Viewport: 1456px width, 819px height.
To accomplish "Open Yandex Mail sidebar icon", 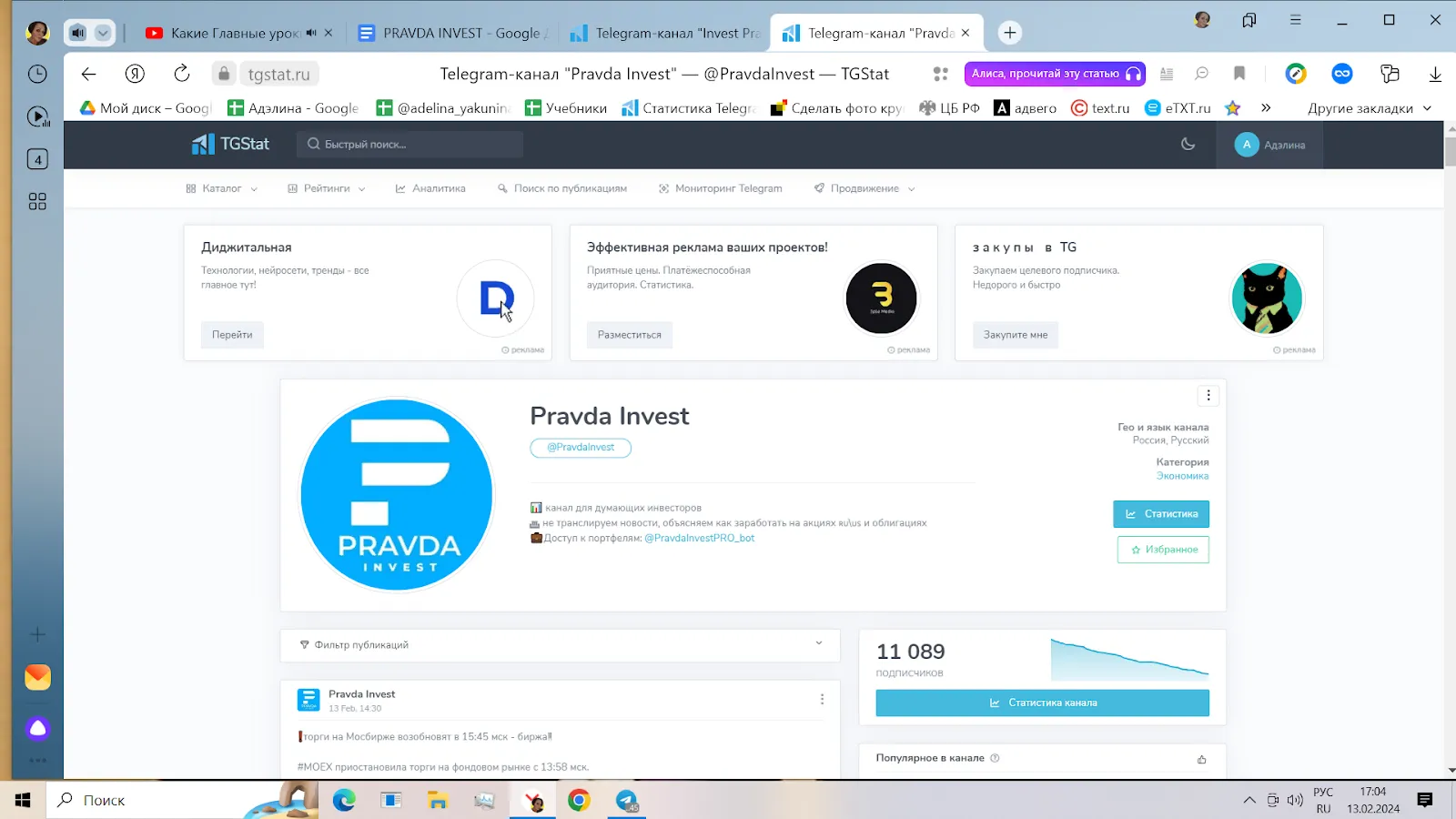I will (x=37, y=677).
